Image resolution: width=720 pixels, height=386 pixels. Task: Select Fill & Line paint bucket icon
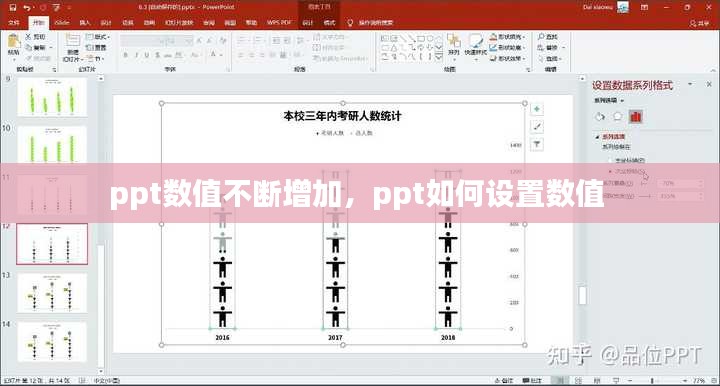click(x=600, y=117)
